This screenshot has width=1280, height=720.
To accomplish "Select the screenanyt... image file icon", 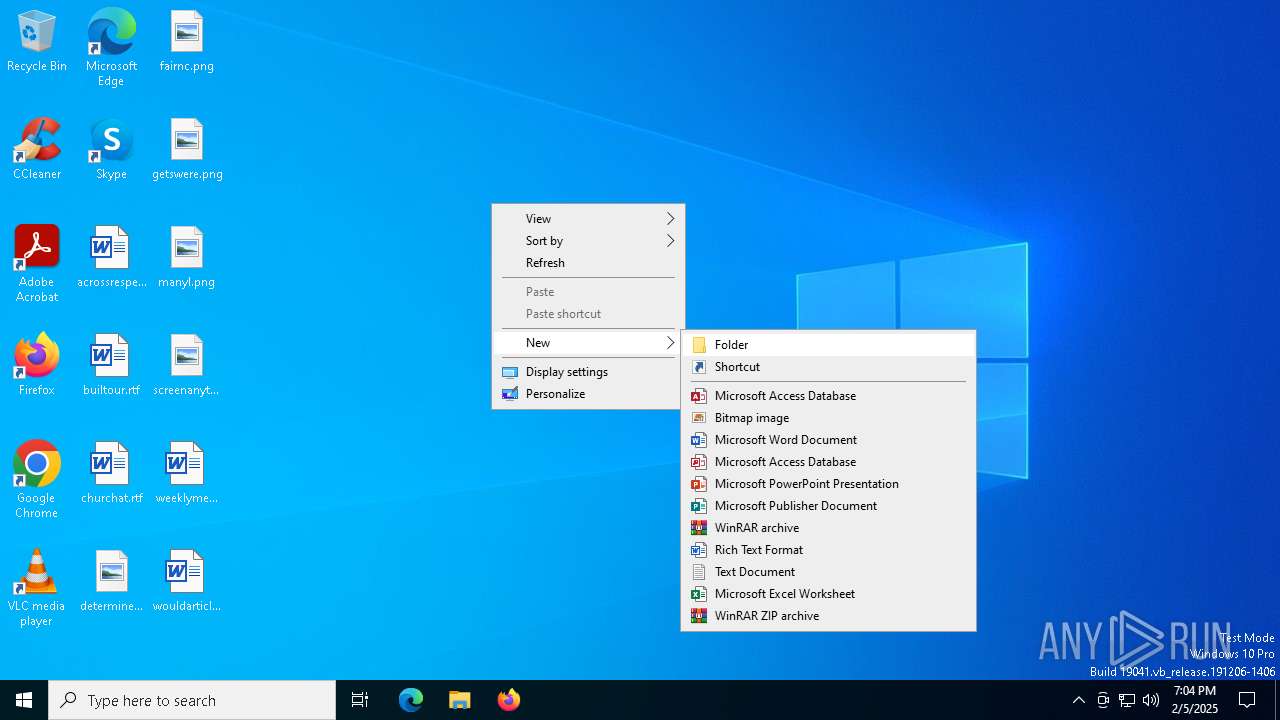I will [x=186, y=365].
